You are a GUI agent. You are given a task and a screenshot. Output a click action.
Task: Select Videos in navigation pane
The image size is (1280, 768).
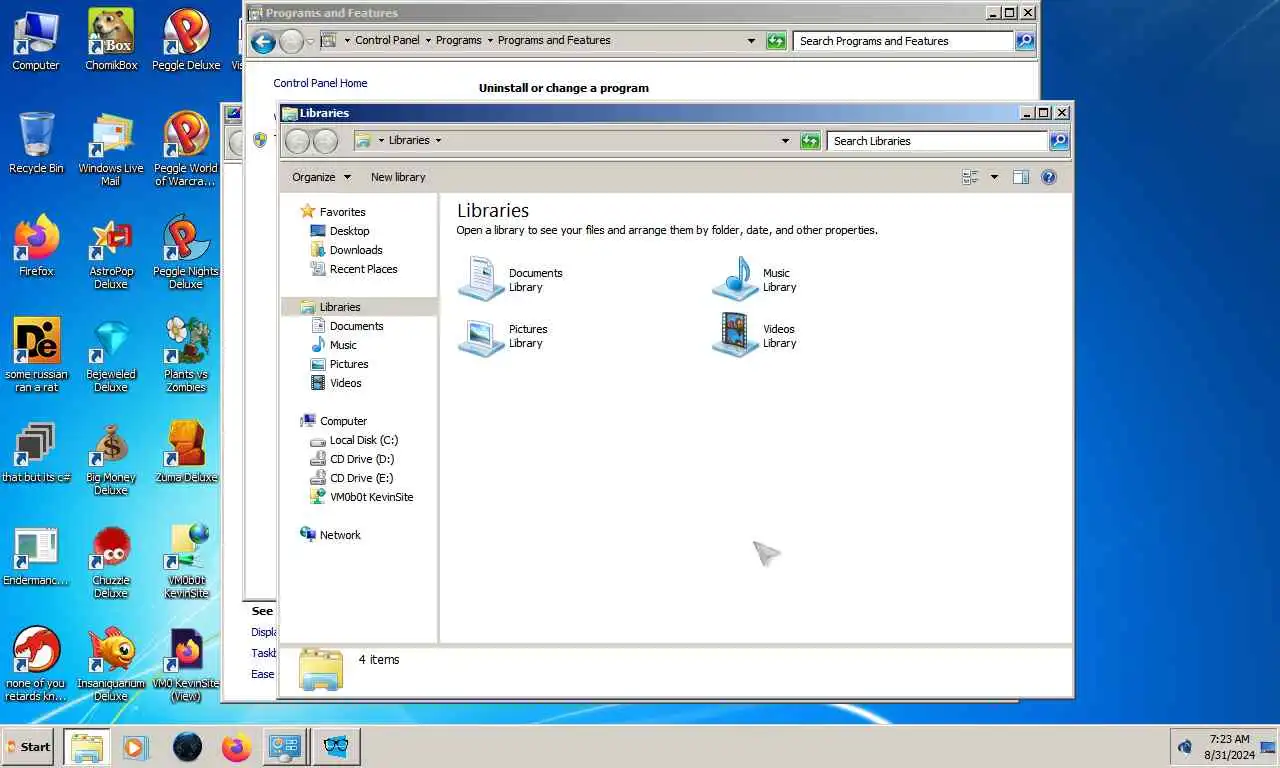[x=346, y=383]
